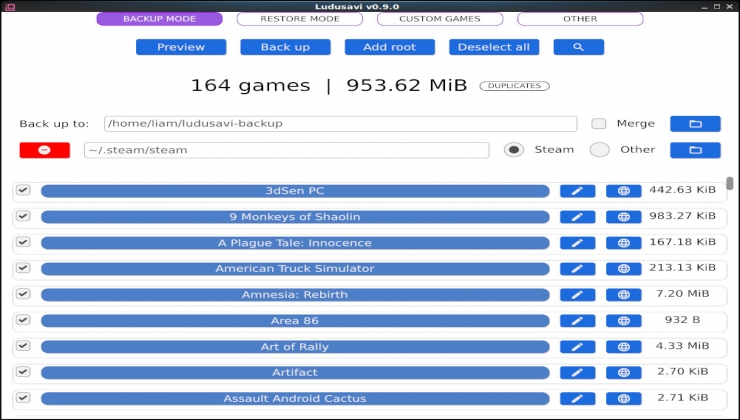
Task: Open the Custom Games tab
Action: [440, 19]
